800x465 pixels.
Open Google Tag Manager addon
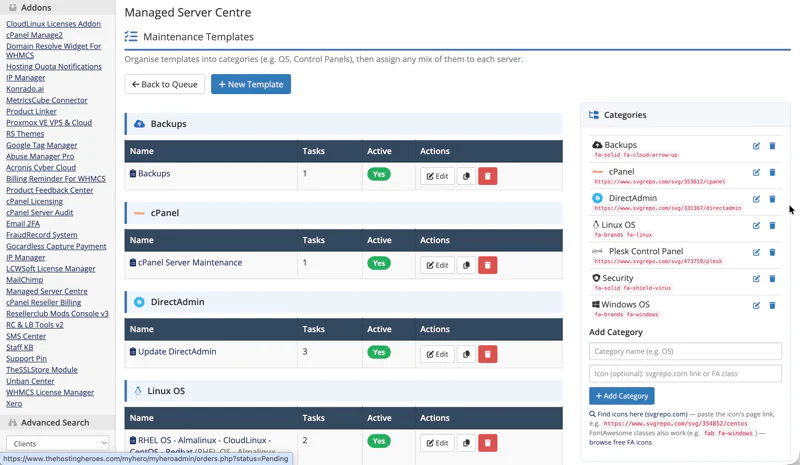42,145
